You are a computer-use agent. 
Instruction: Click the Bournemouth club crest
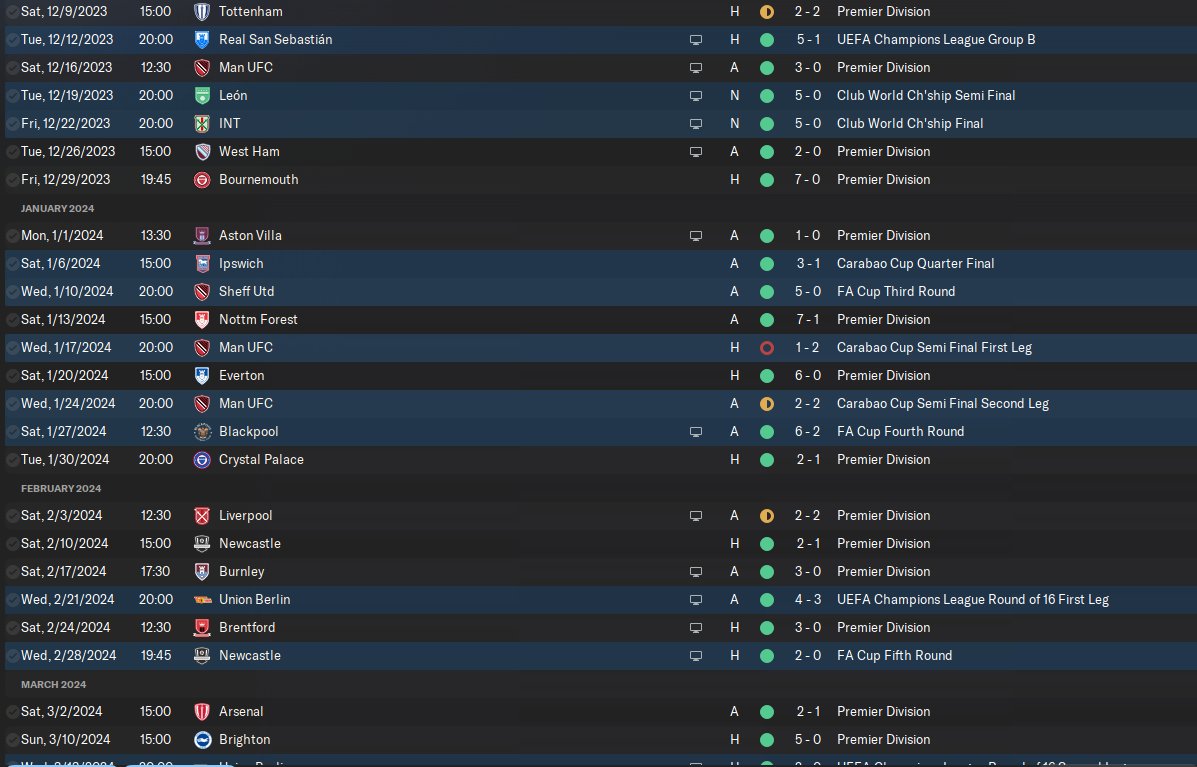point(202,179)
